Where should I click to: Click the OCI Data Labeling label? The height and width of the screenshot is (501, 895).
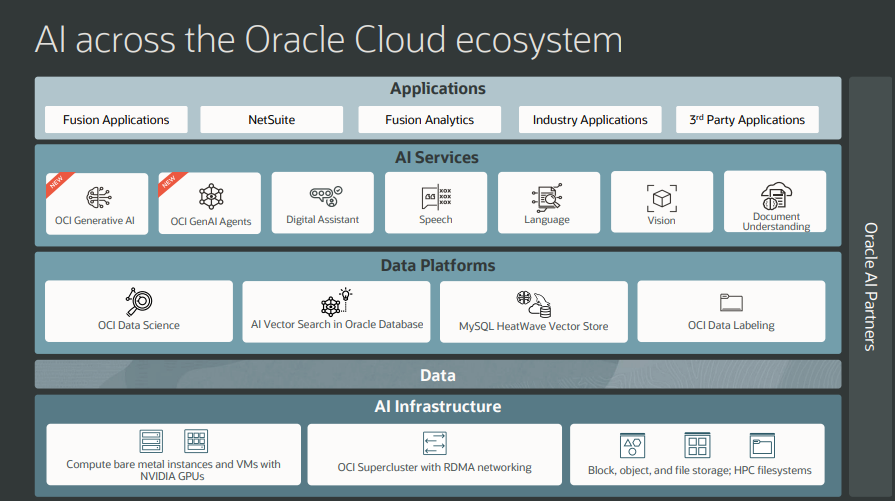coord(731,325)
